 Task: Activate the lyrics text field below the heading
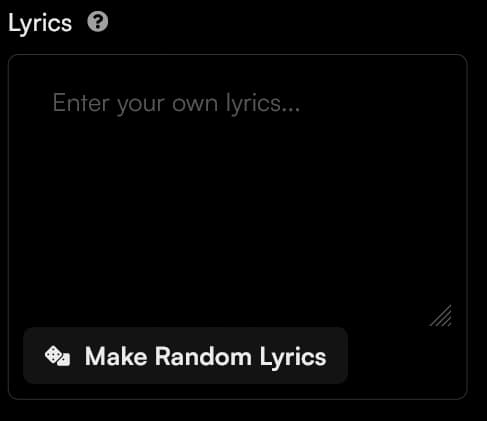pos(238,191)
